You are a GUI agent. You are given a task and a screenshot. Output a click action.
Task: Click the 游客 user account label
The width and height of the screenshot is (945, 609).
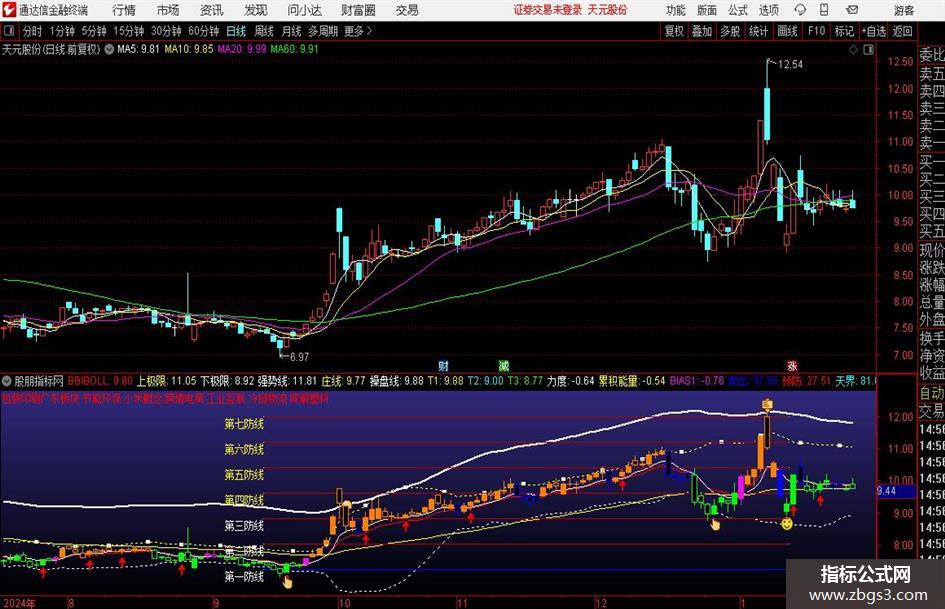point(904,10)
